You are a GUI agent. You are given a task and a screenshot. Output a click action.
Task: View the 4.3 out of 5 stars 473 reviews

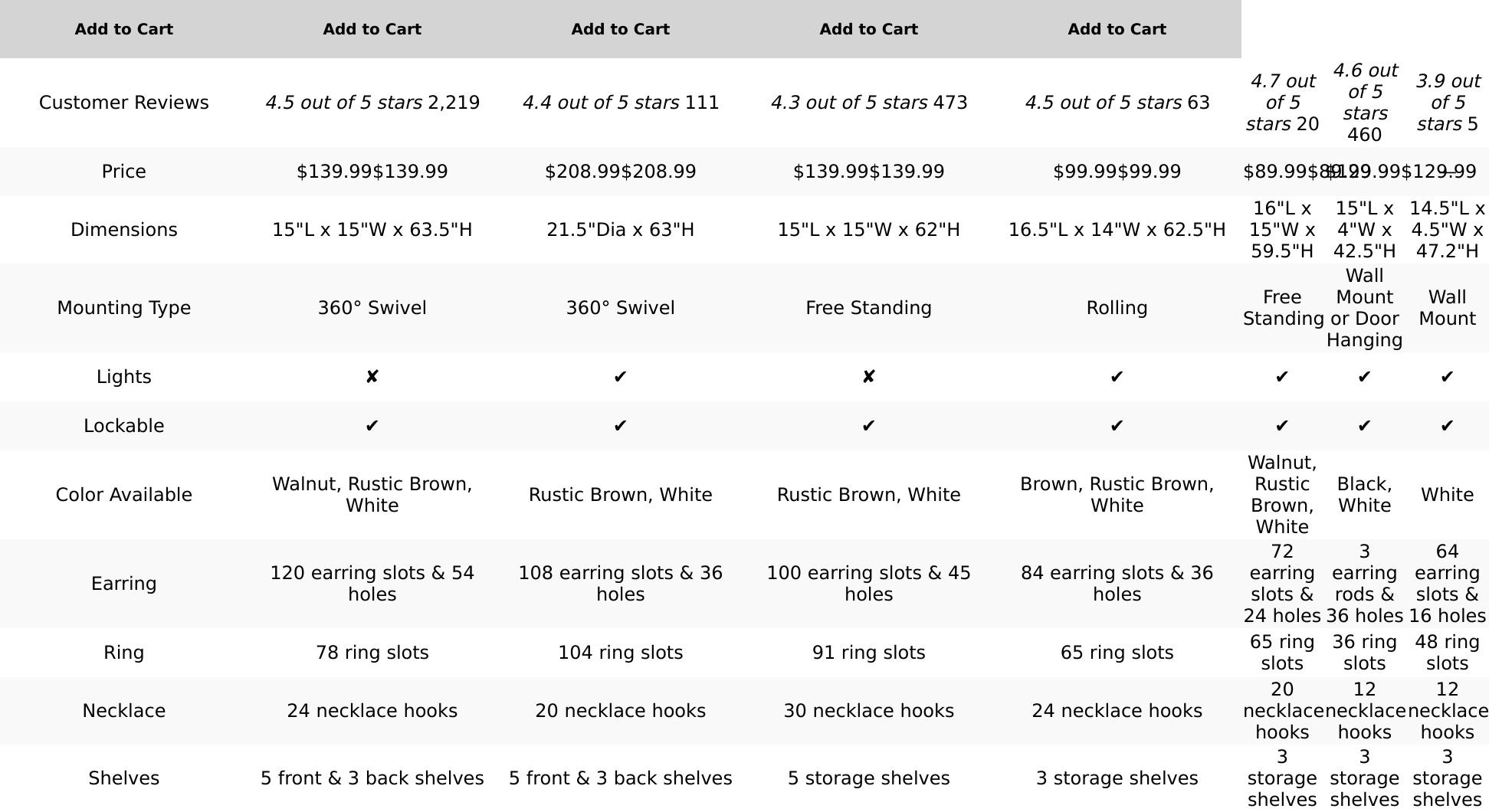tap(868, 103)
